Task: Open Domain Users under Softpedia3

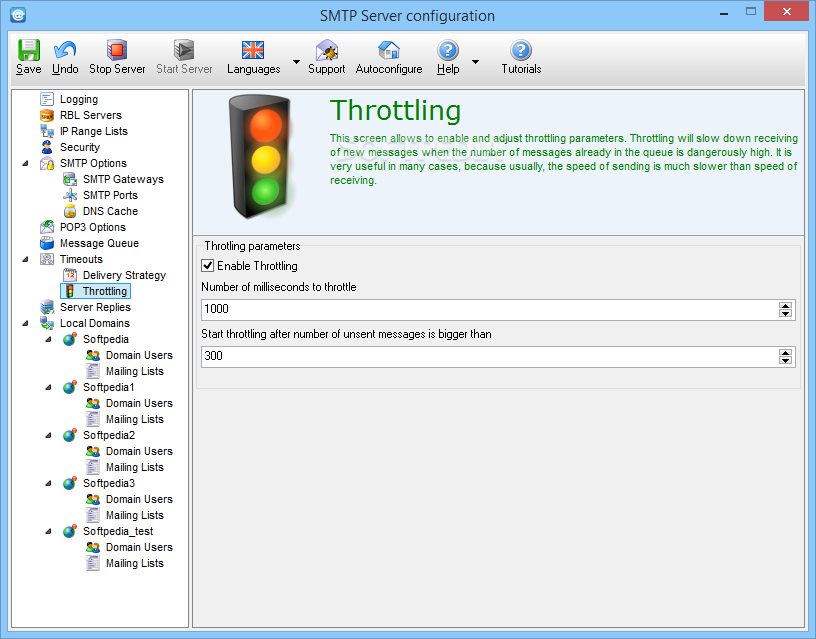Action: pyautogui.click(x=139, y=499)
